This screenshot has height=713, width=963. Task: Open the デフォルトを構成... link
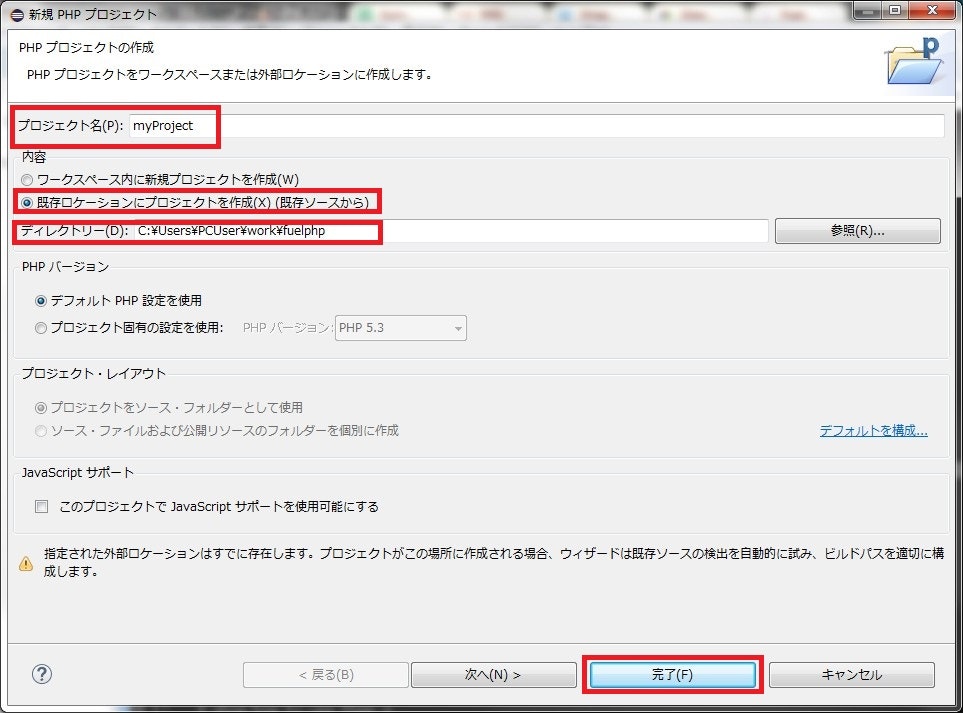(x=873, y=431)
